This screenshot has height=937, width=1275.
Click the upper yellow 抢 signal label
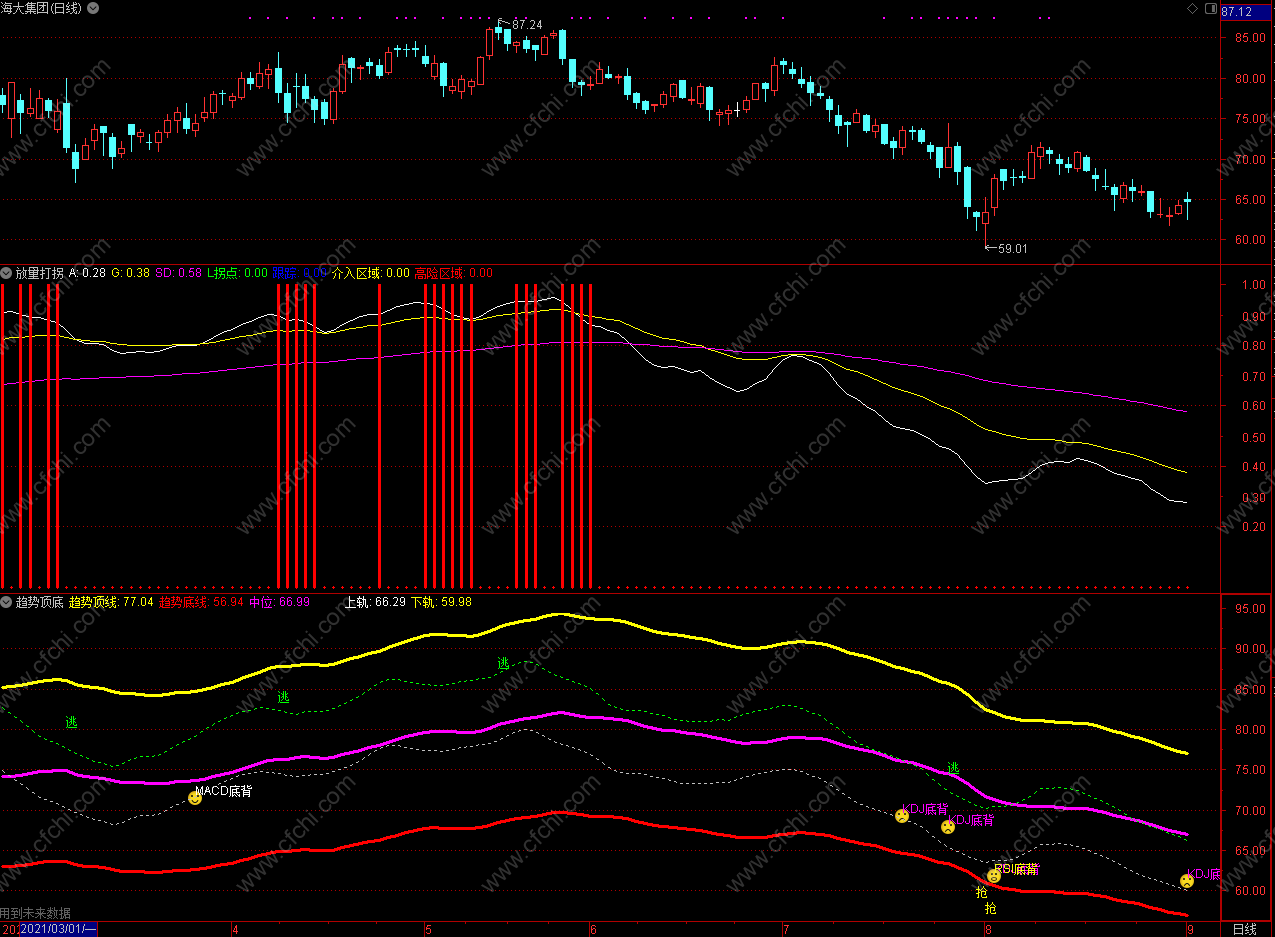coord(981,892)
